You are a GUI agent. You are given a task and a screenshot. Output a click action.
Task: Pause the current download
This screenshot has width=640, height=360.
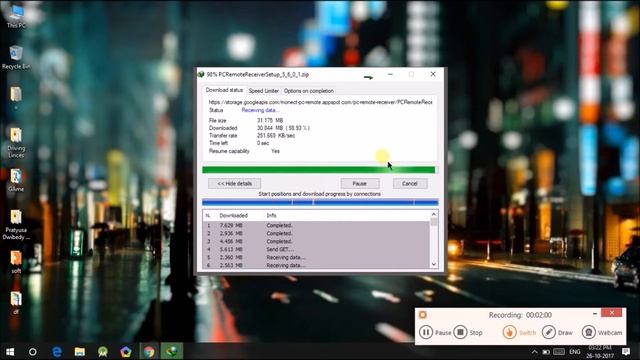[360, 184]
